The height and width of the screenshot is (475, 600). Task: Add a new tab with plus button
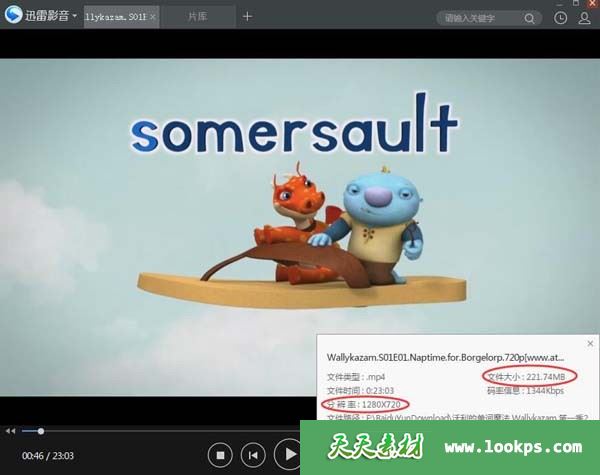248,16
